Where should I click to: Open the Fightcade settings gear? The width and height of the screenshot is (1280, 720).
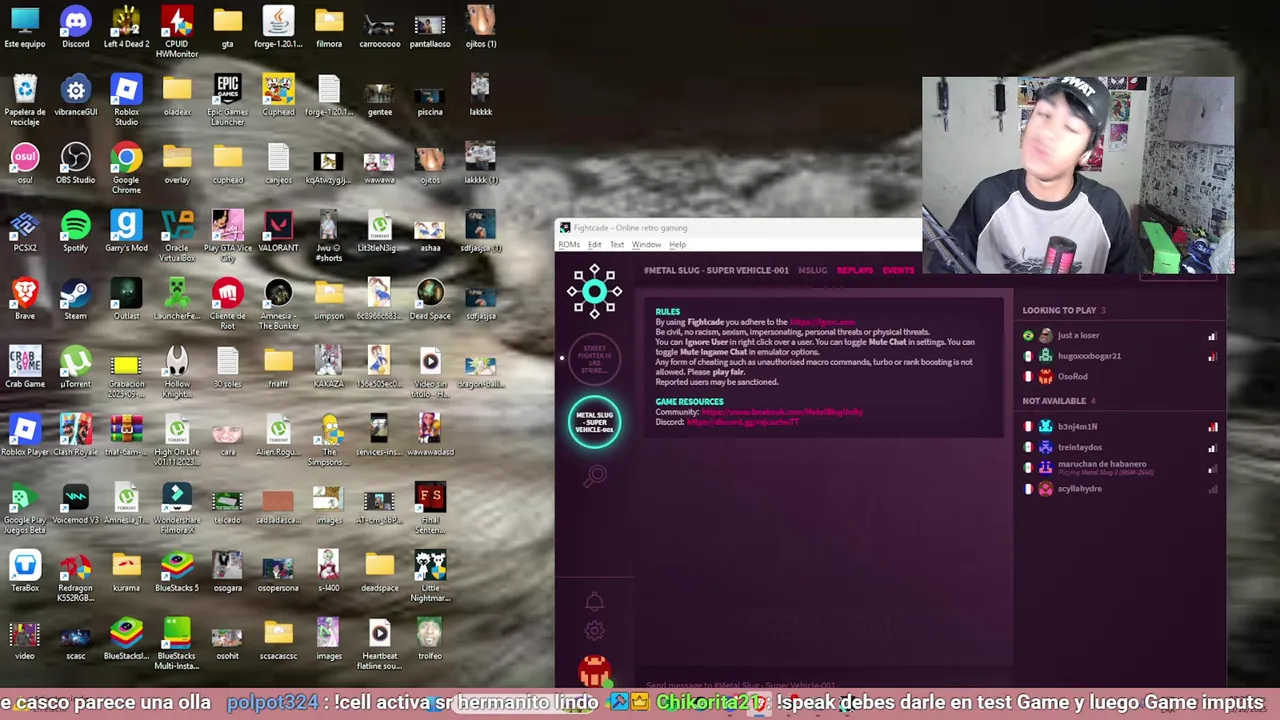tap(594, 631)
